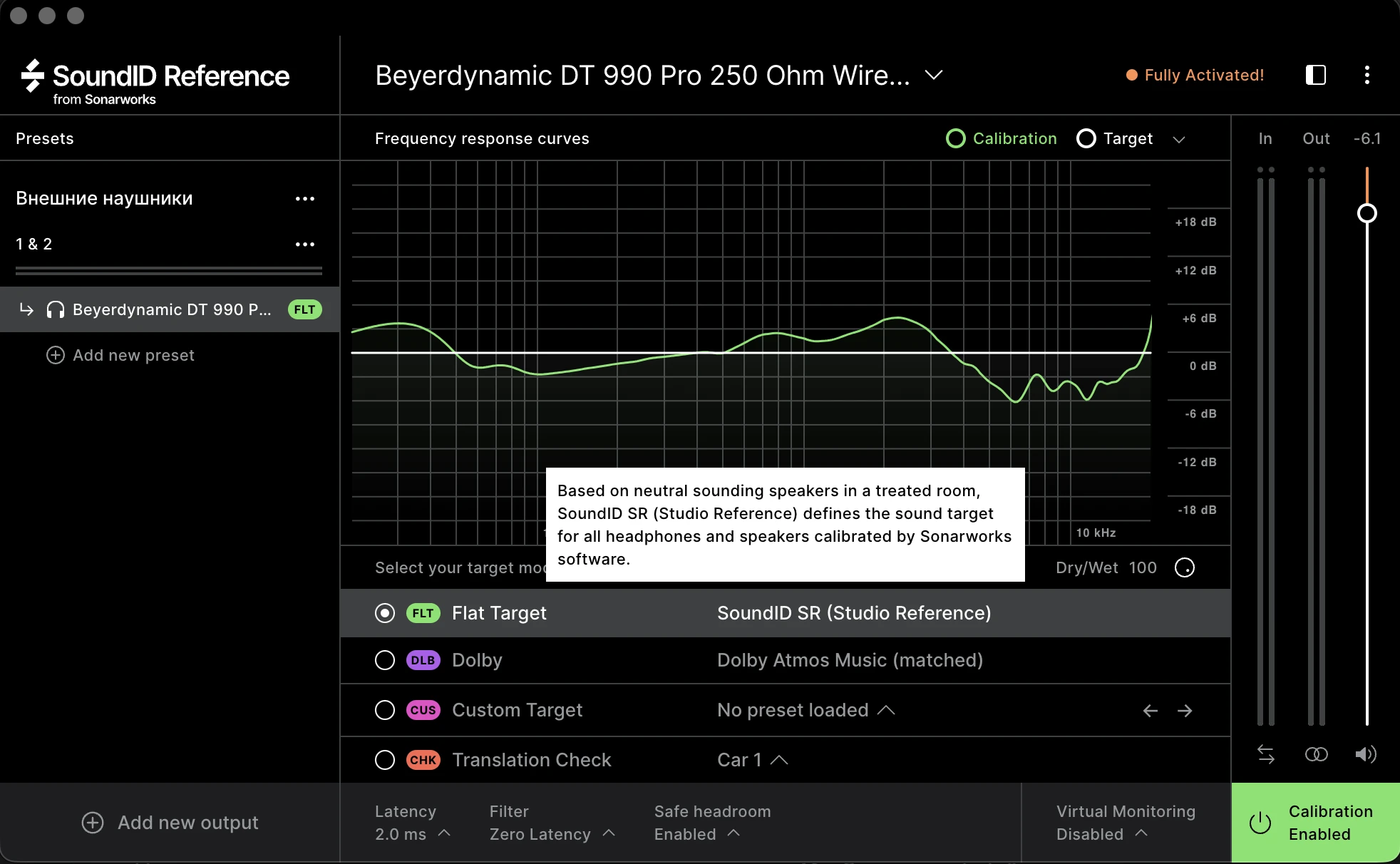Click the Out level meter
Image resolution: width=1400 pixels, height=864 pixels.
1316,446
